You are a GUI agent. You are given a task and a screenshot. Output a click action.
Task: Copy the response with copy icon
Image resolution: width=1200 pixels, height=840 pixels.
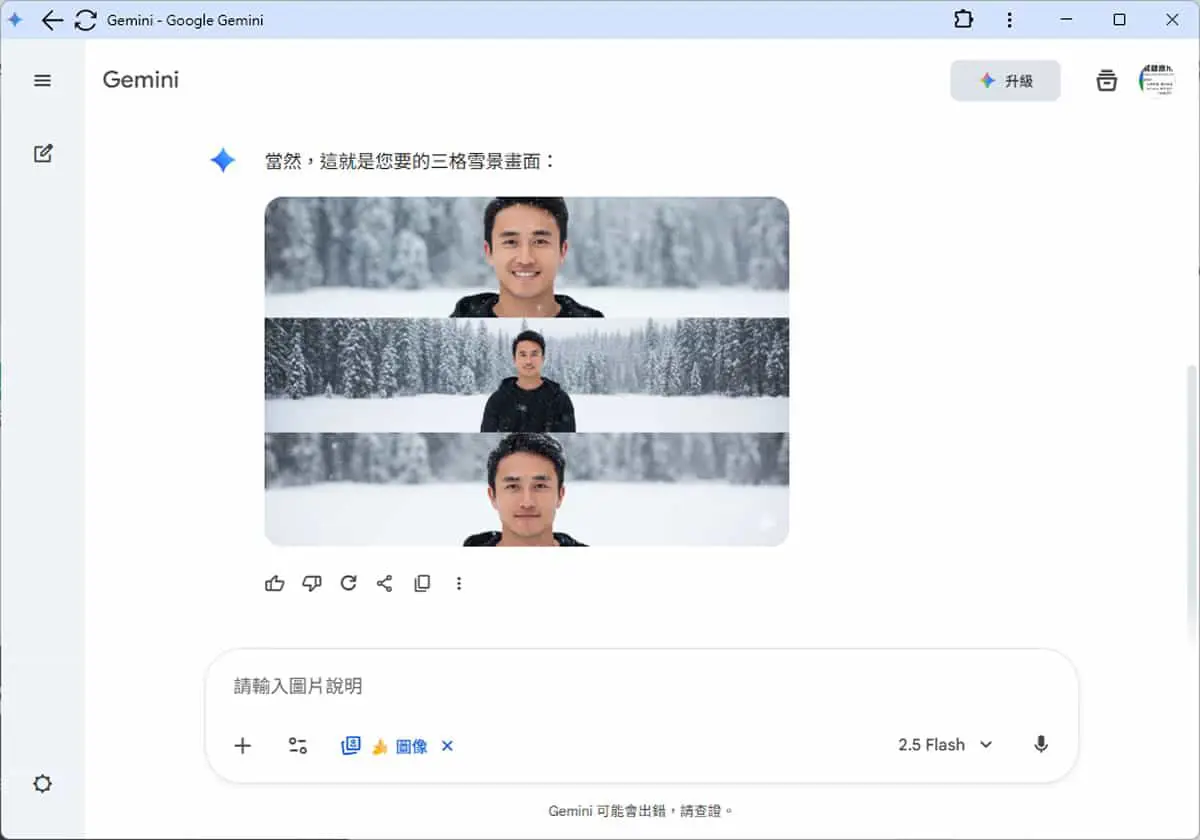[422, 583]
